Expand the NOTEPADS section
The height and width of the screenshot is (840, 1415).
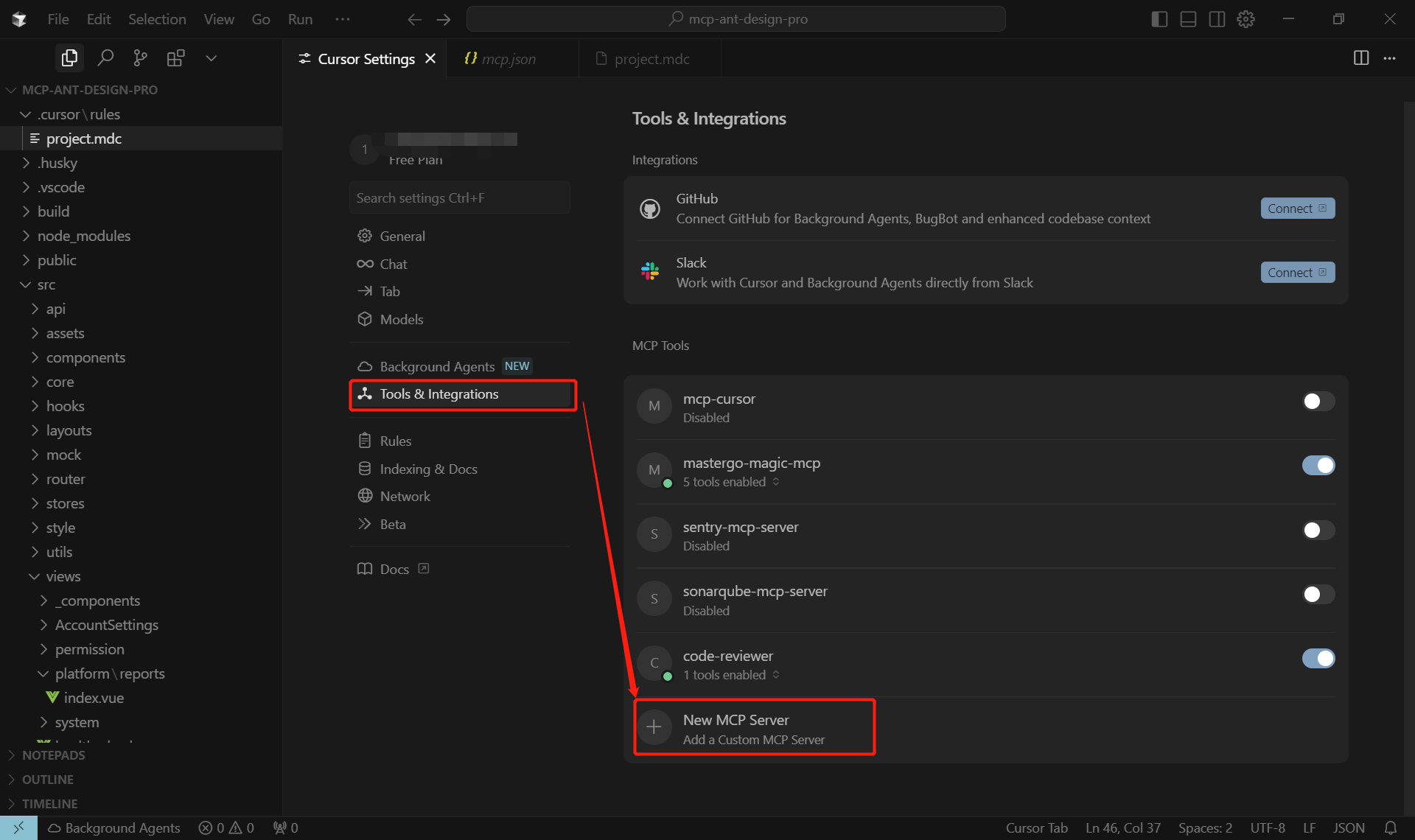(x=141, y=755)
